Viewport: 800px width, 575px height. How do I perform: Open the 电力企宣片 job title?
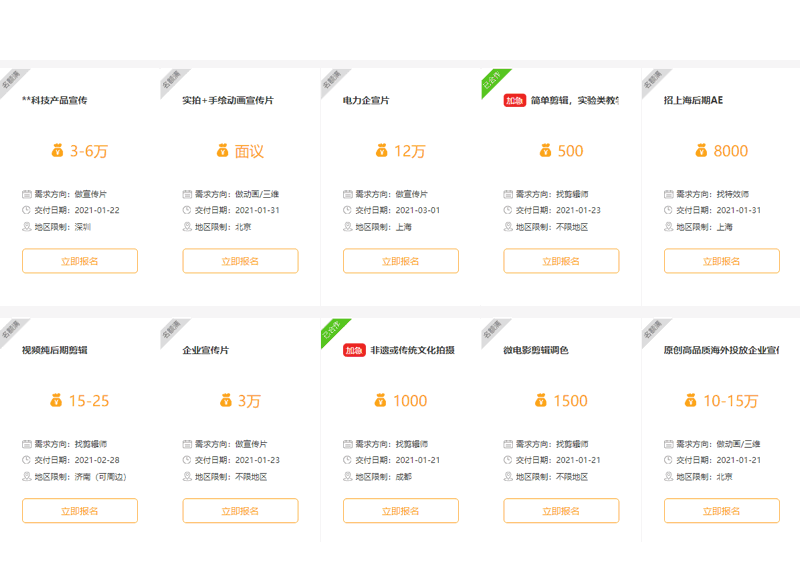[366, 101]
